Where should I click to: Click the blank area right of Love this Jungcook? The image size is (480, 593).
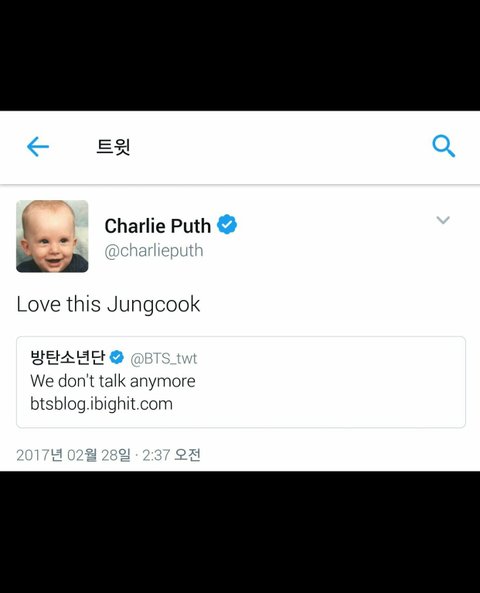333,304
